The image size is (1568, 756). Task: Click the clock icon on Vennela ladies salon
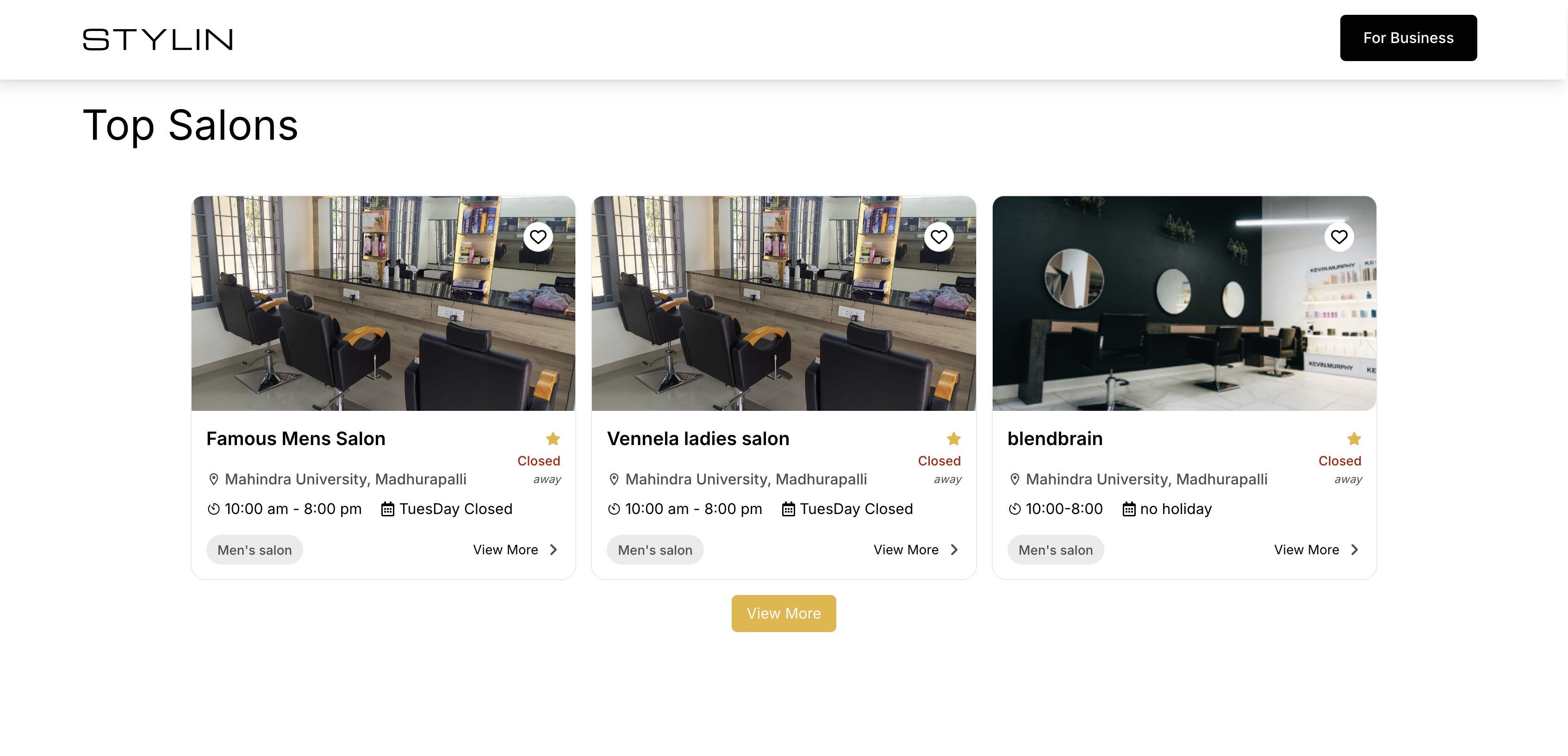click(614, 509)
